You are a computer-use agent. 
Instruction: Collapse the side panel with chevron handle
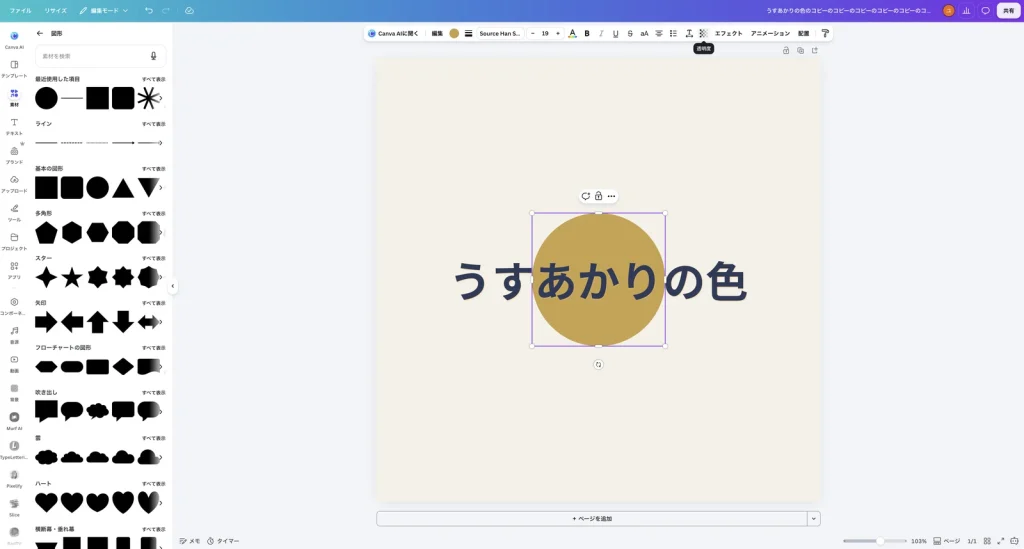coord(172,286)
